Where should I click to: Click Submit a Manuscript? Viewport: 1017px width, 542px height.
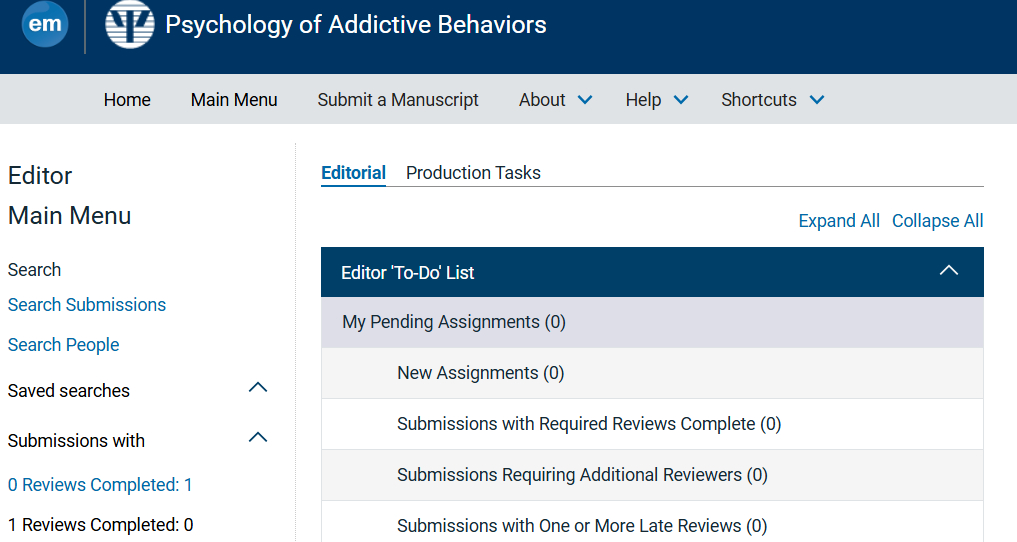pos(398,100)
